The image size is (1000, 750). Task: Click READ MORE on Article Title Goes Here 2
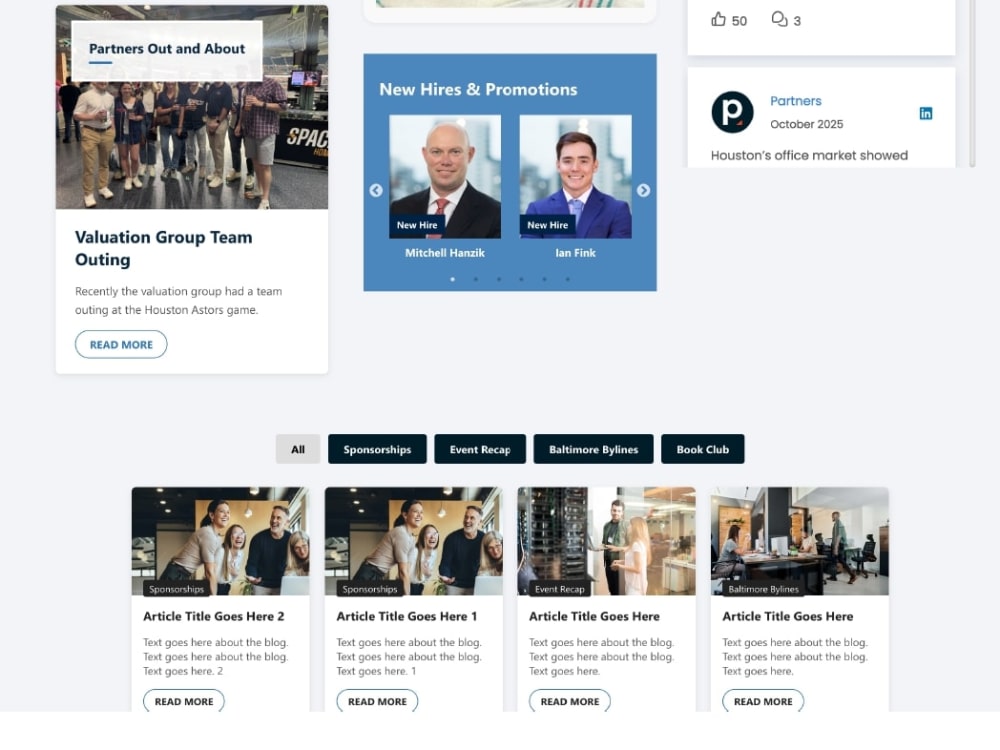point(184,701)
